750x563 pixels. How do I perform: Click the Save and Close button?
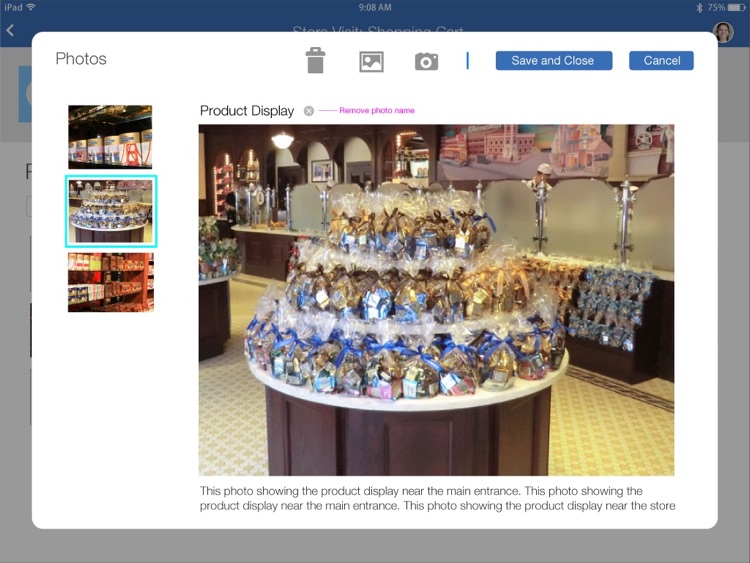554,61
